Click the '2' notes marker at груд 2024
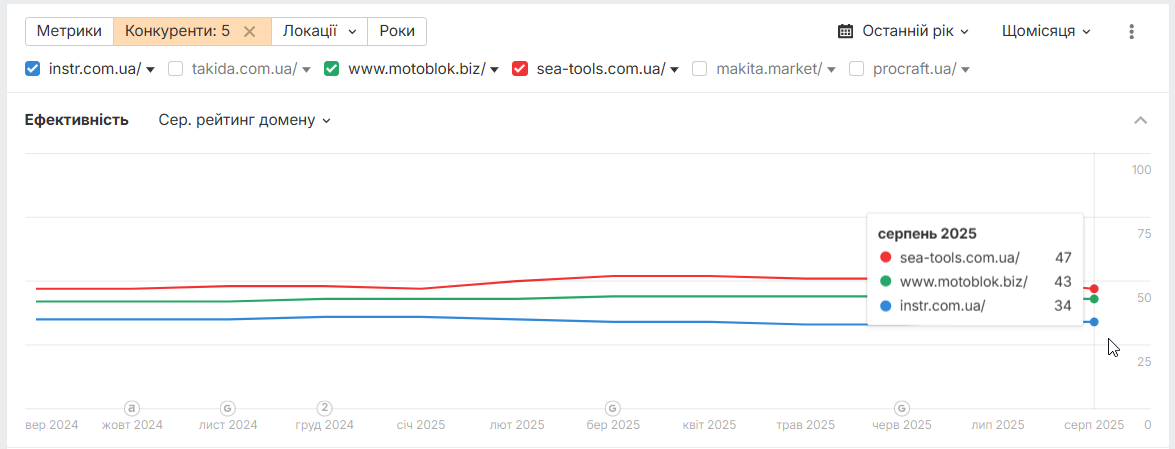1175x449 pixels. coord(324,409)
